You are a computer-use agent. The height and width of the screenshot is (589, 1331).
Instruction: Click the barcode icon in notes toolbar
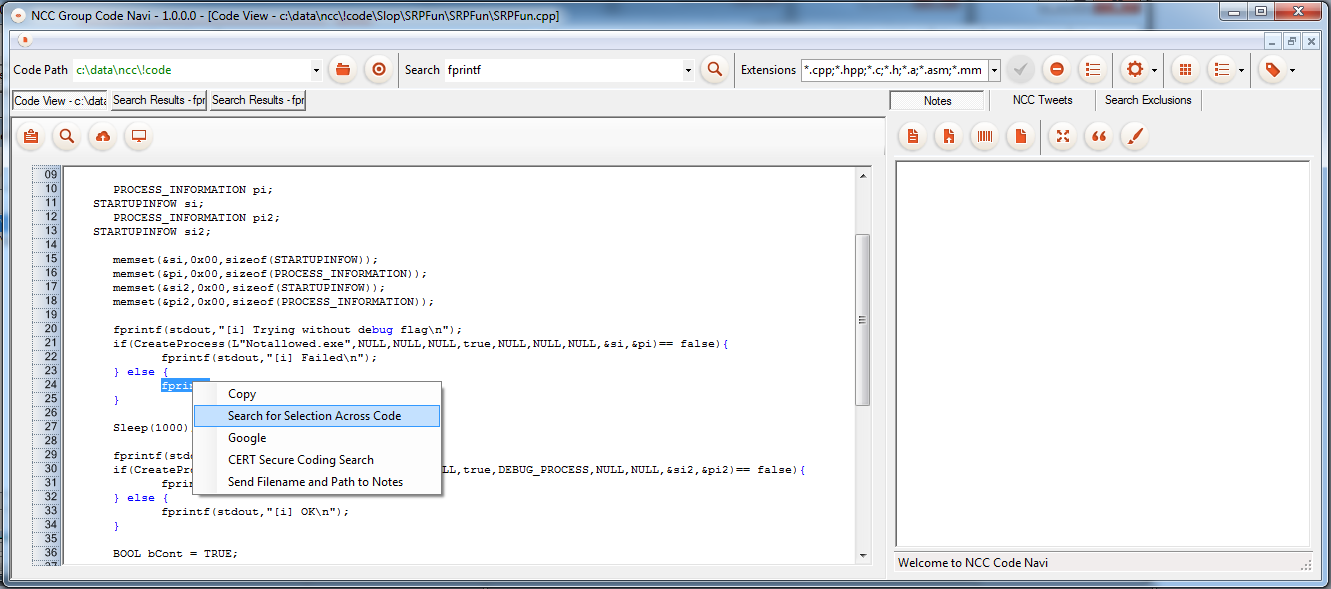tap(985, 137)
